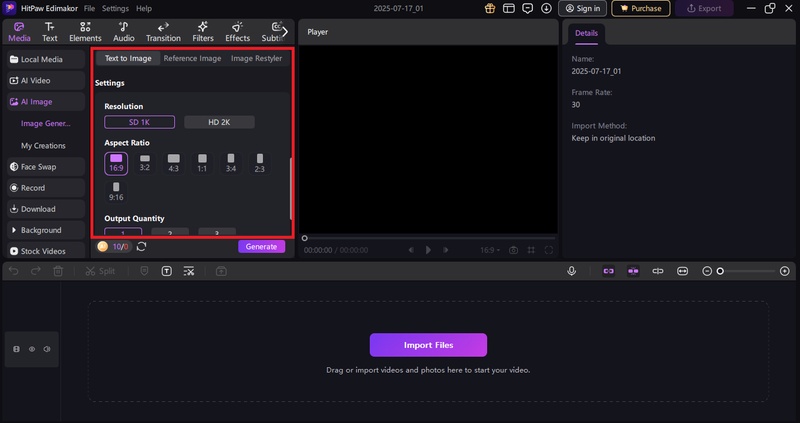Switch to the Image Restyler tab
This screenshot has width=800, height=423.
pyautogui.click(x=256, y=58)
